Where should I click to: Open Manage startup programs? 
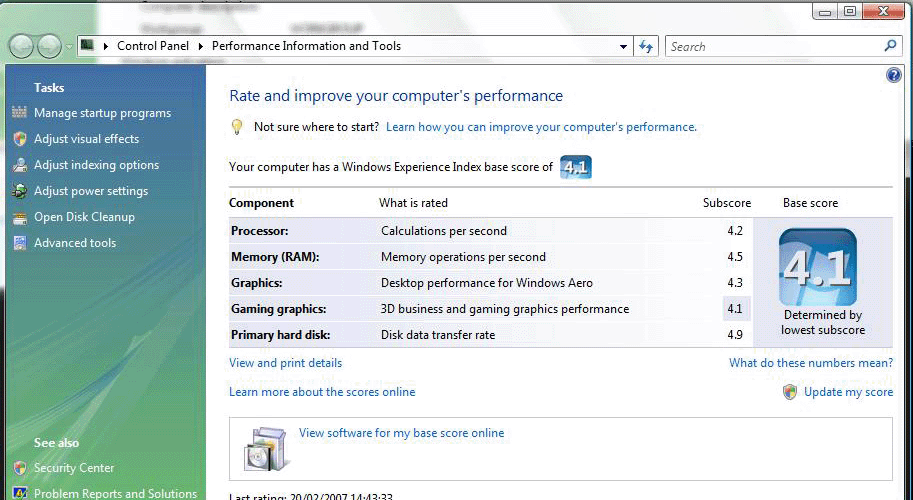102,113
